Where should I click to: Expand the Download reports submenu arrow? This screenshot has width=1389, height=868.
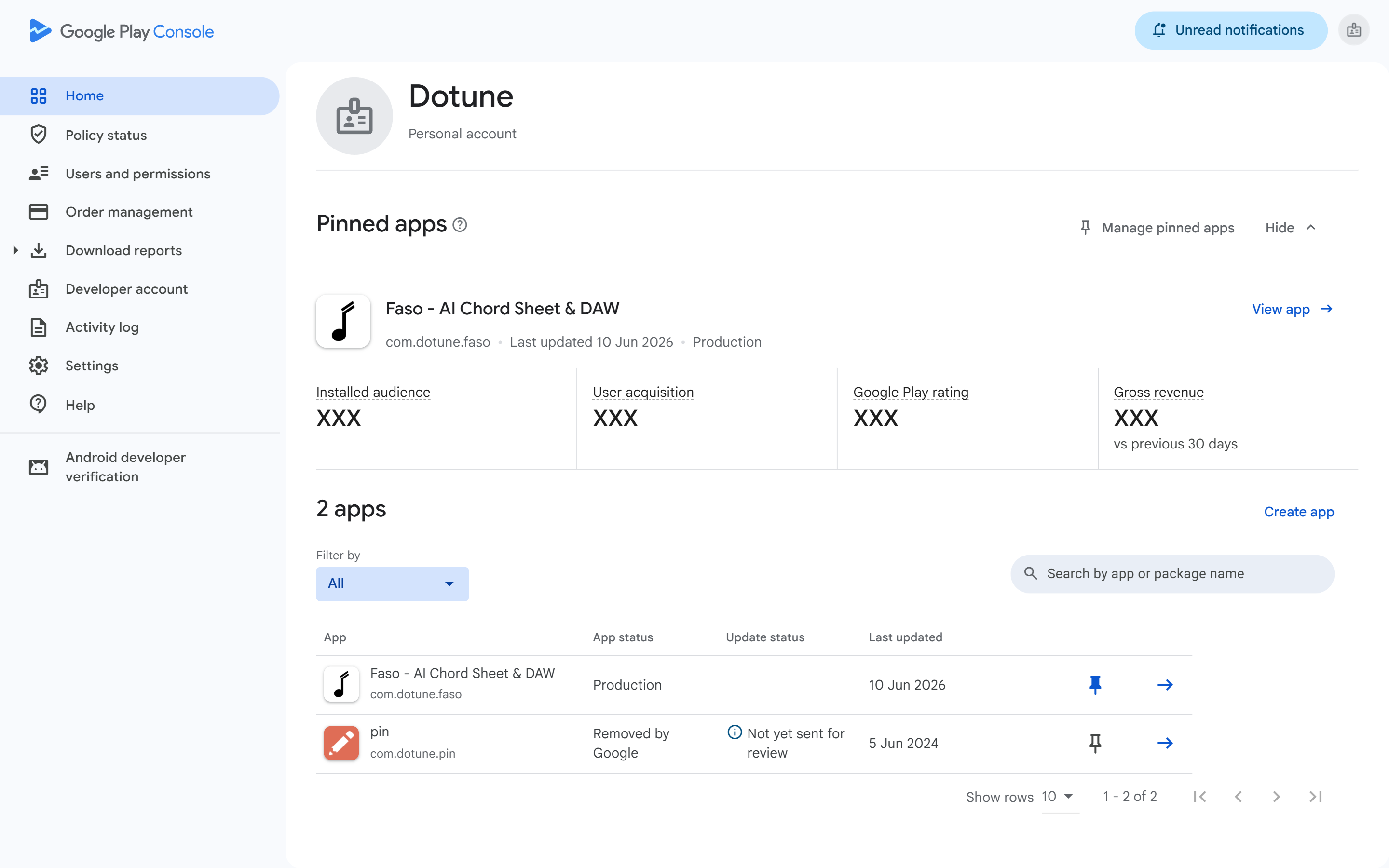pyautogui.click(x=15, y=250)
